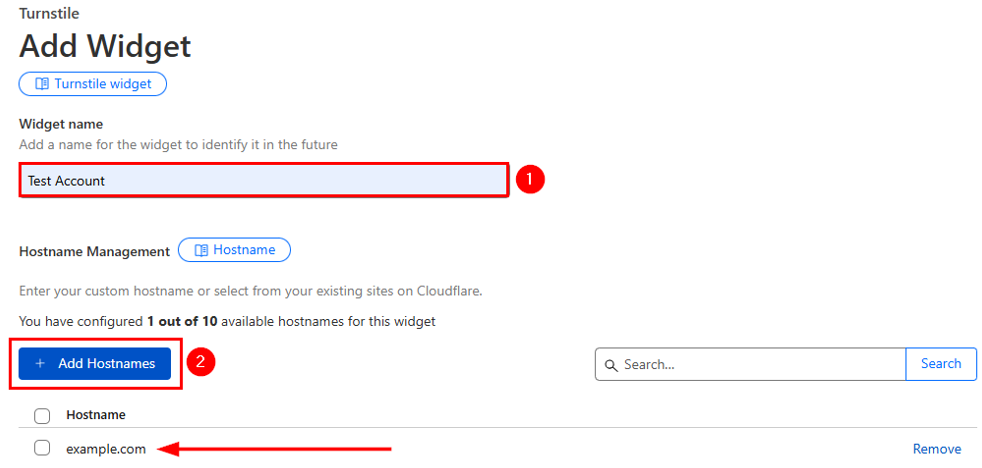Click the book icon beside Hostname label
This screenshot has height=468, width=982.
click(201, 250)
